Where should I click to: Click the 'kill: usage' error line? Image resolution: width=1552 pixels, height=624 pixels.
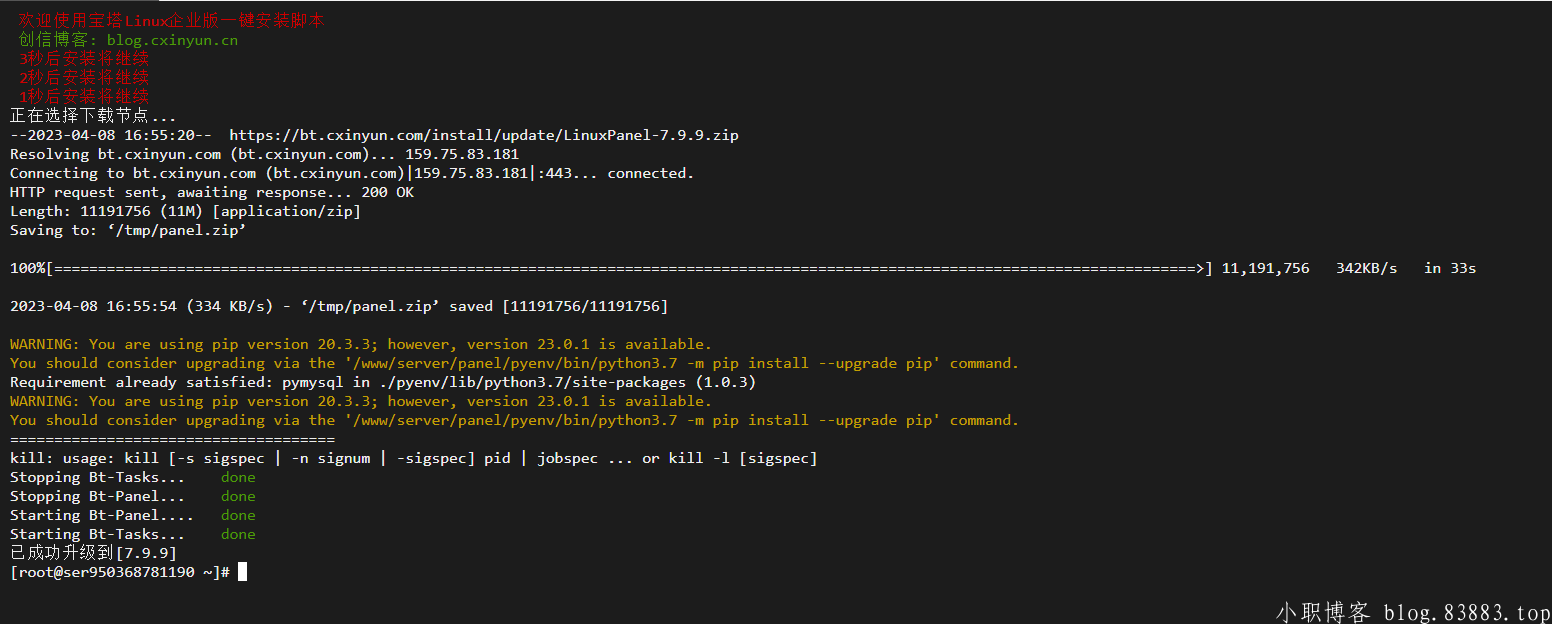coord(413,458)
